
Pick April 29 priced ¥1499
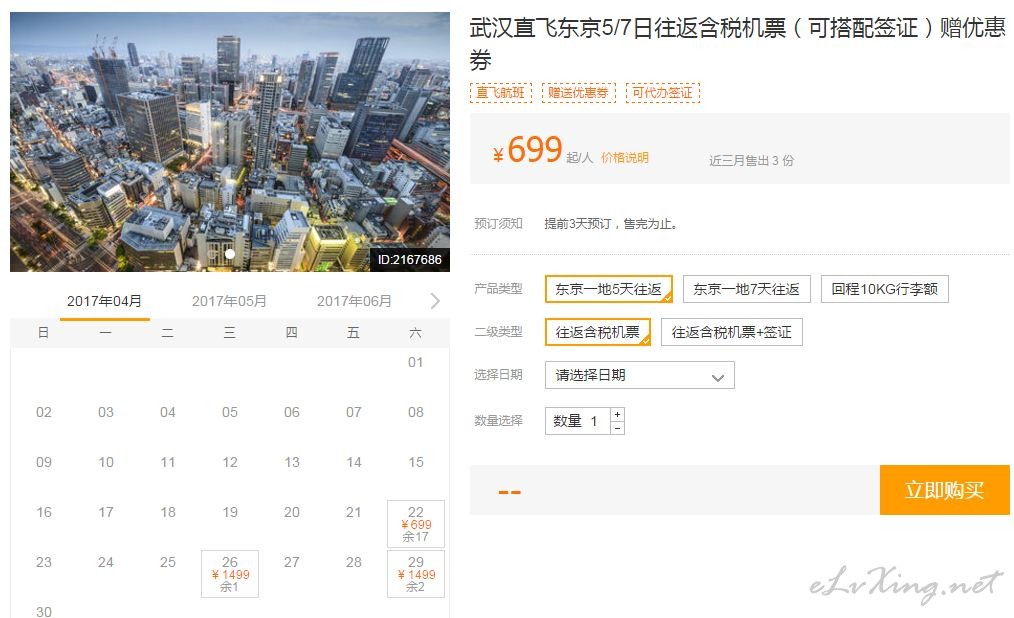coord(416,573)
